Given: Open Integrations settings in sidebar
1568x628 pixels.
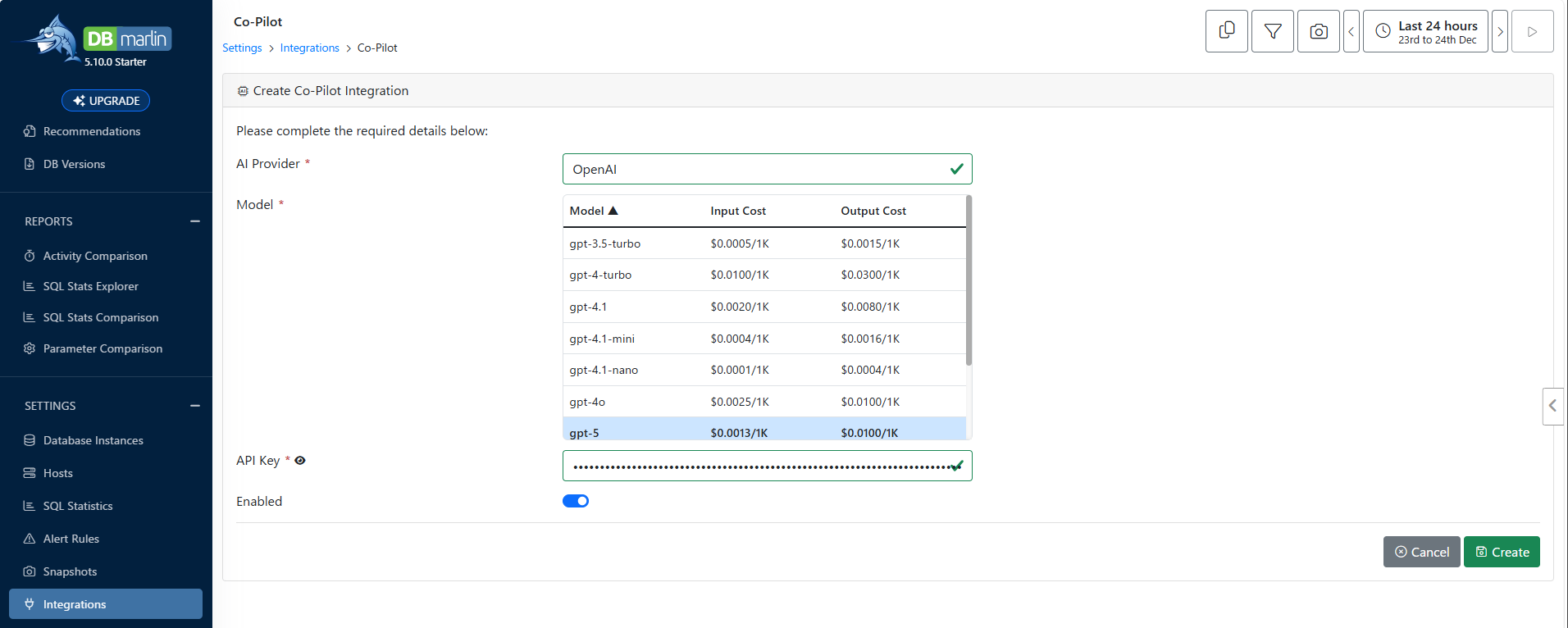Looking at the screenshot, I should (106, 604).
